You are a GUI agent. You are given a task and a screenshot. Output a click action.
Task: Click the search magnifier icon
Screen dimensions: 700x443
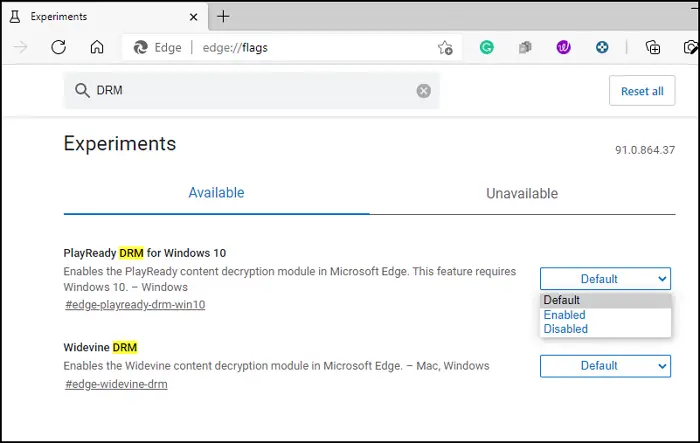[x=82, y=91]
